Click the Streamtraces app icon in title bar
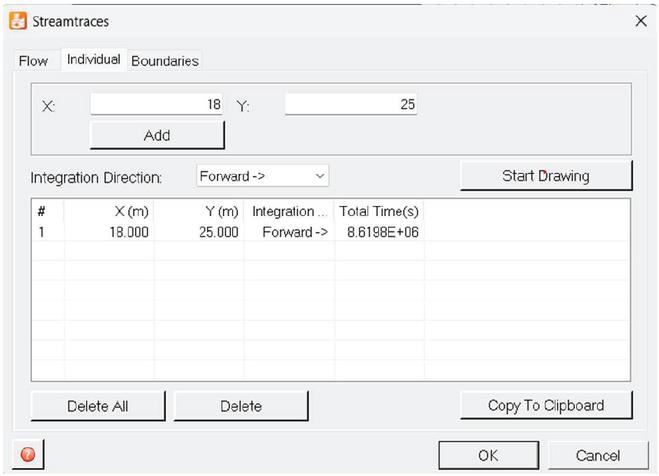659x476 pixels. 18,21
